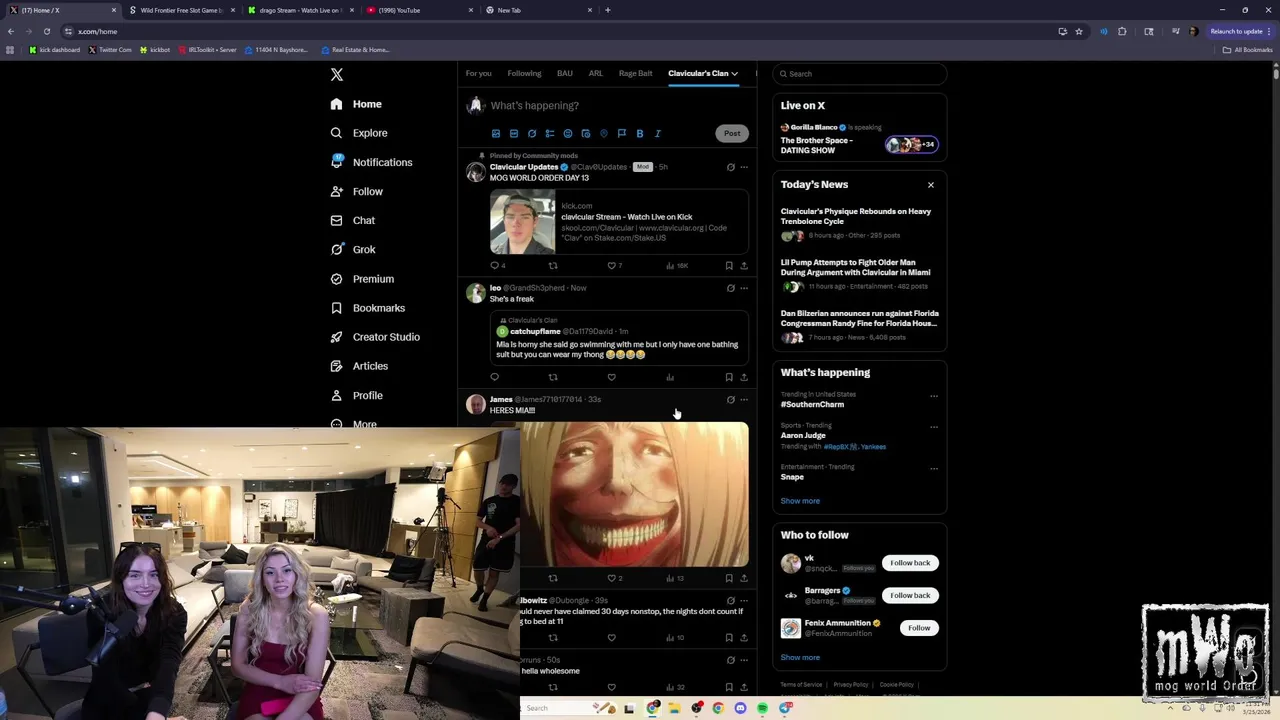Open James's smiling face image
Viewport: 1280px width, 720px height.
634,494
